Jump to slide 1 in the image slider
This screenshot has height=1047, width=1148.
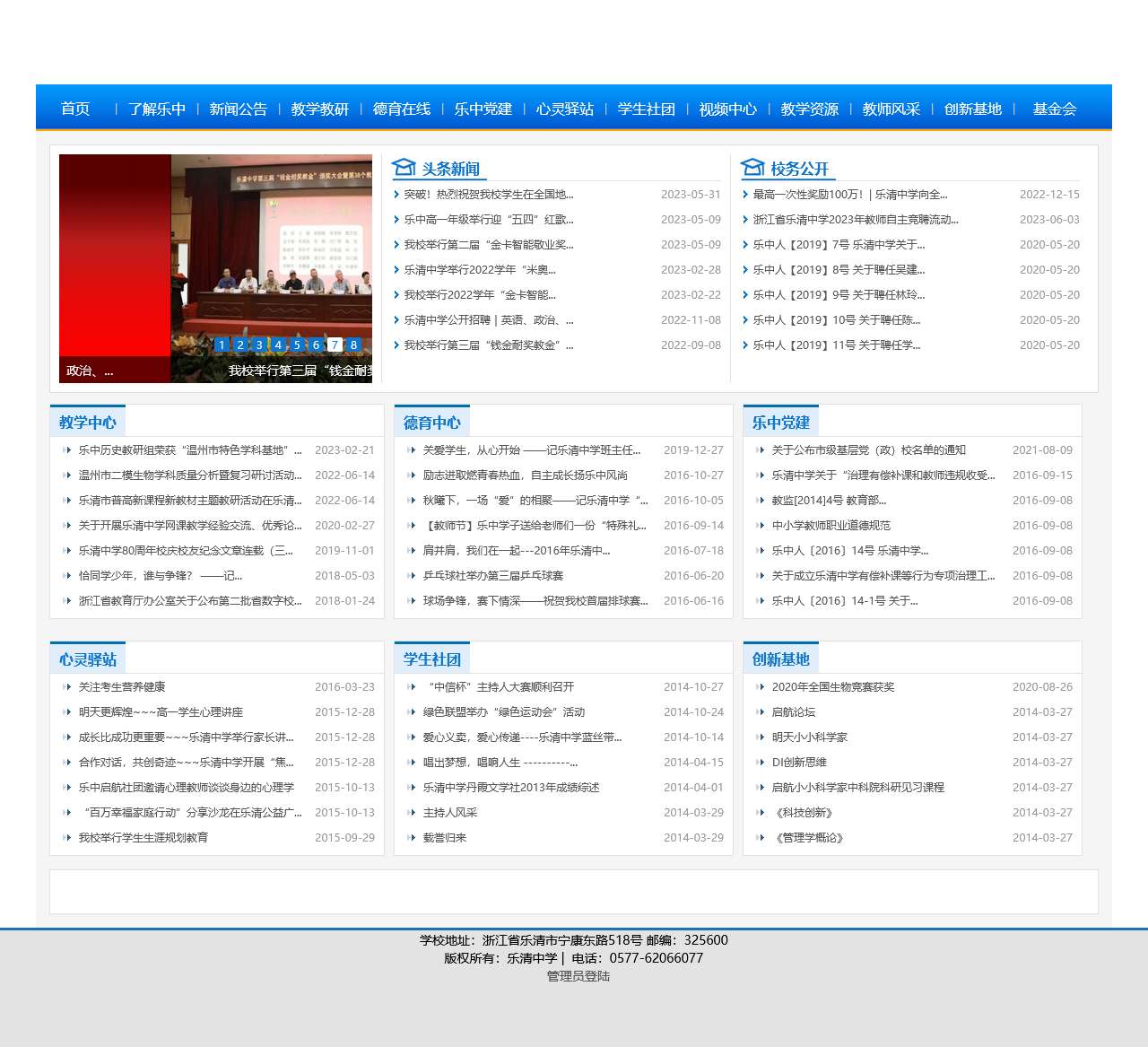pyautogui.click(x=222, y=345)
